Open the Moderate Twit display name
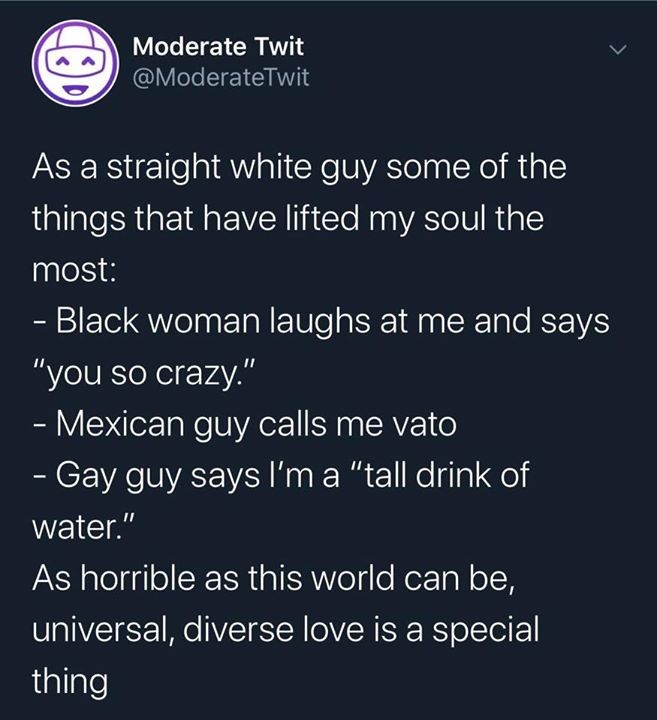This screenshot has width=657, height=720. (217, 46)
